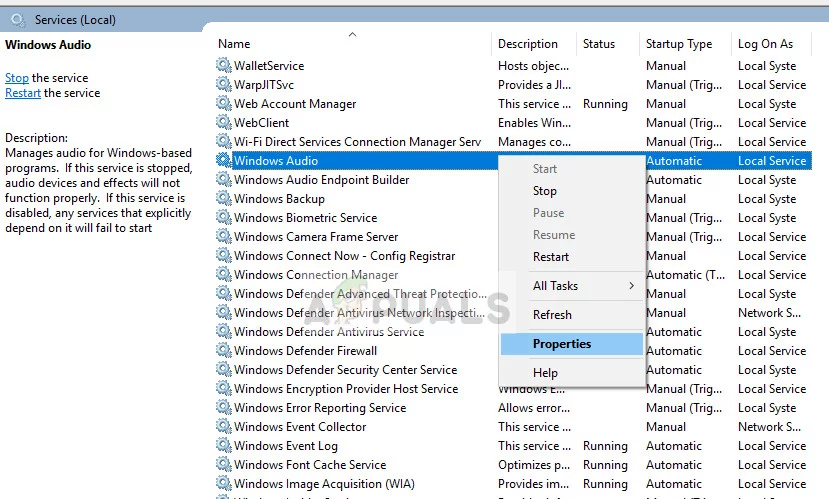Select the Windows Backup service name
829x499 pixels.
pyautogui.click(x=279, y=199)
